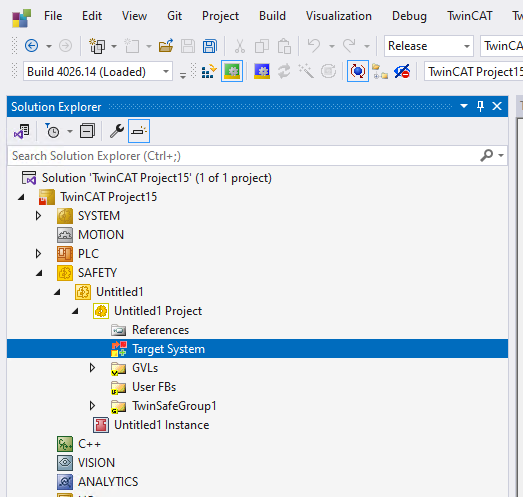523x497 pixels.
Task: Click the Paste clipboard icon
Action: click(284, 46)
